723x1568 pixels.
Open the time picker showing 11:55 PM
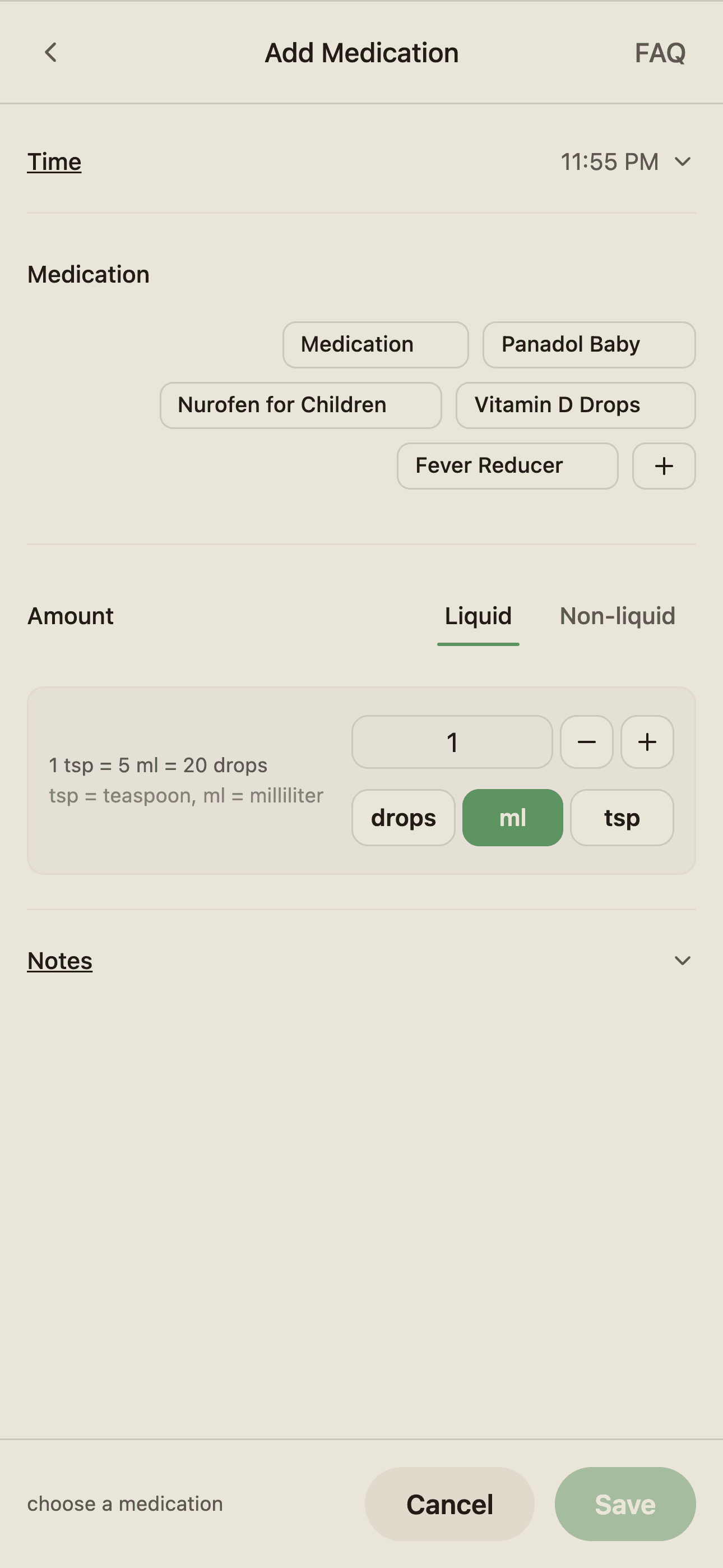tap(624, 162)
